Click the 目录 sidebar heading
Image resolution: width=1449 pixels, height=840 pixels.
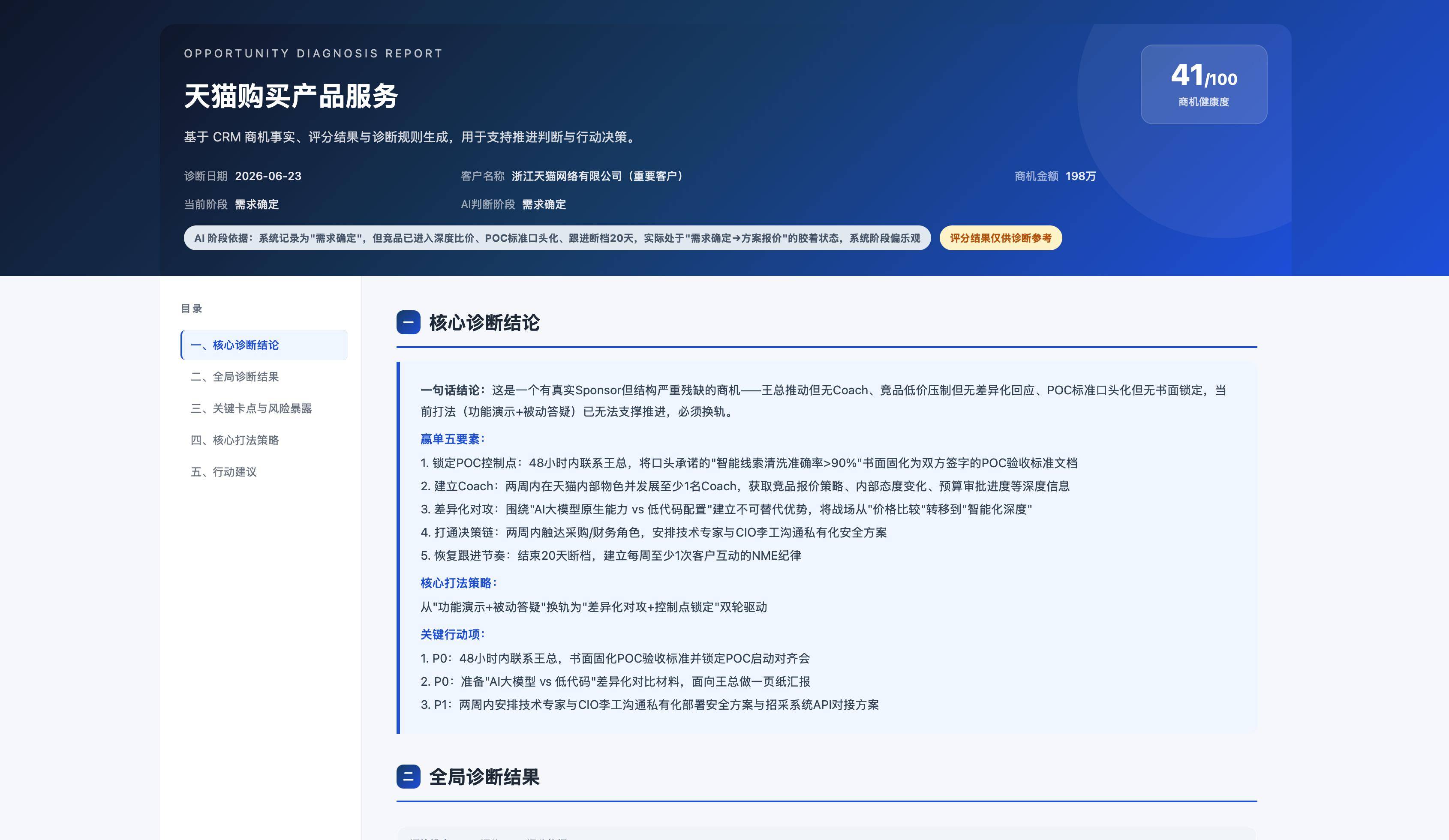coord(192,309)
